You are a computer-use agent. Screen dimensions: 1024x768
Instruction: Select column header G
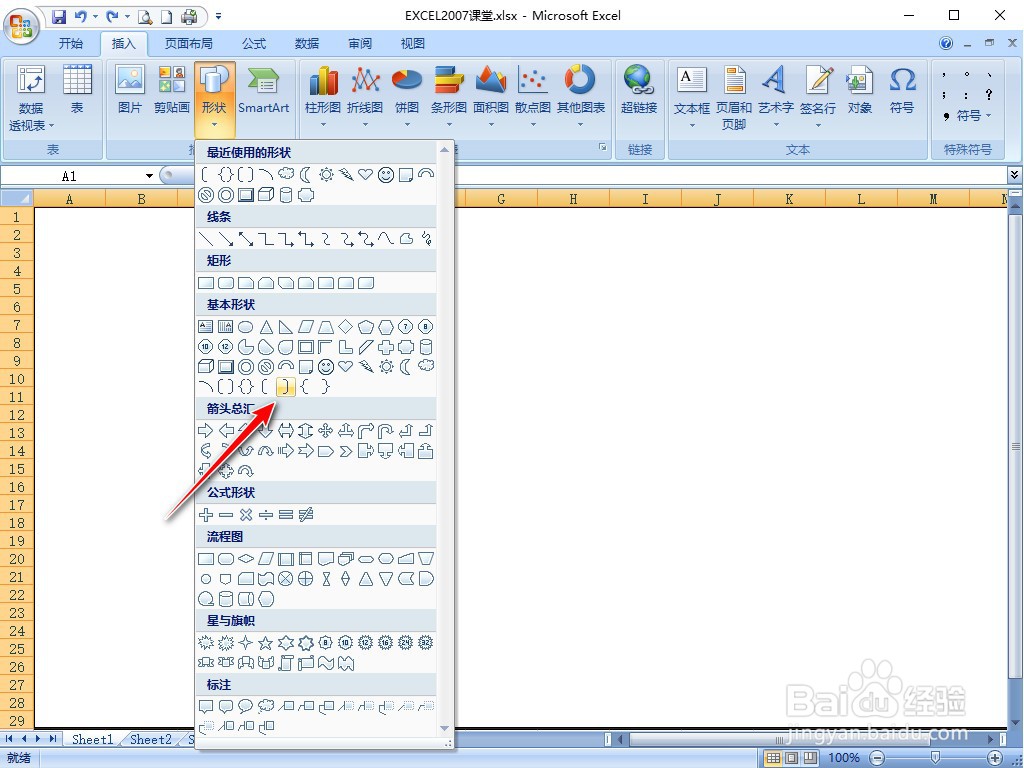tap(500, 199)
